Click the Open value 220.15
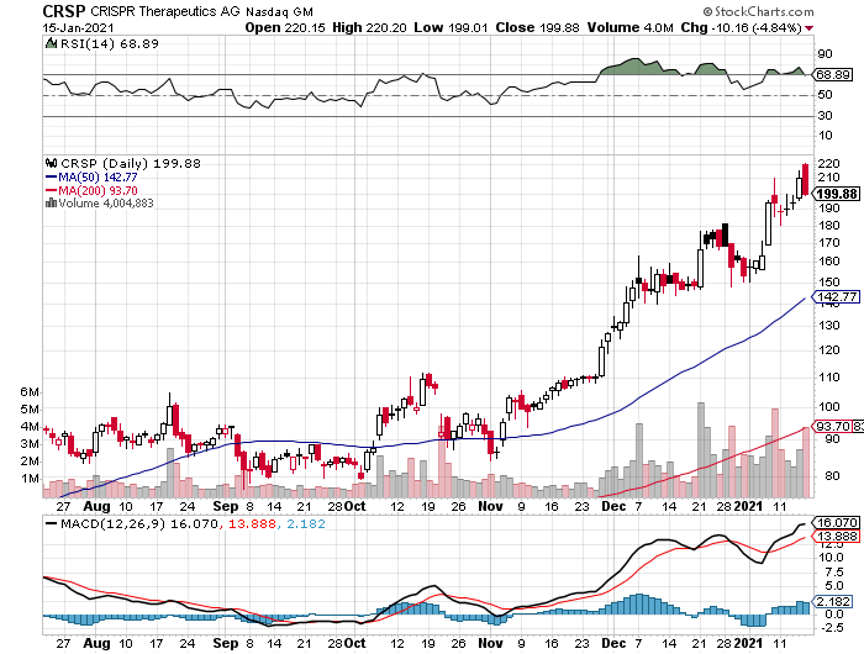Viewport: 864px width, 654px height. click(305, 28)
